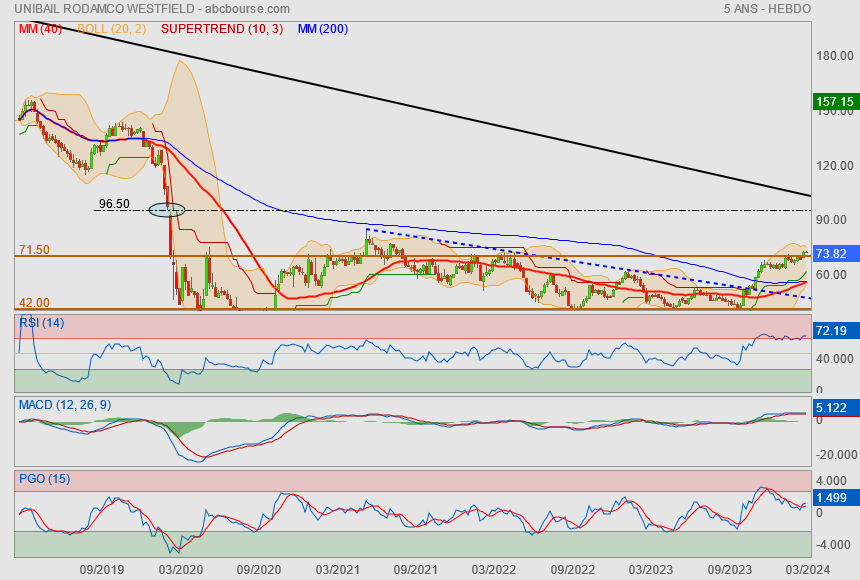The image size is (860, 580).
Task: Click the 09/2019 date on the time axis
Action: coord(101,570)
